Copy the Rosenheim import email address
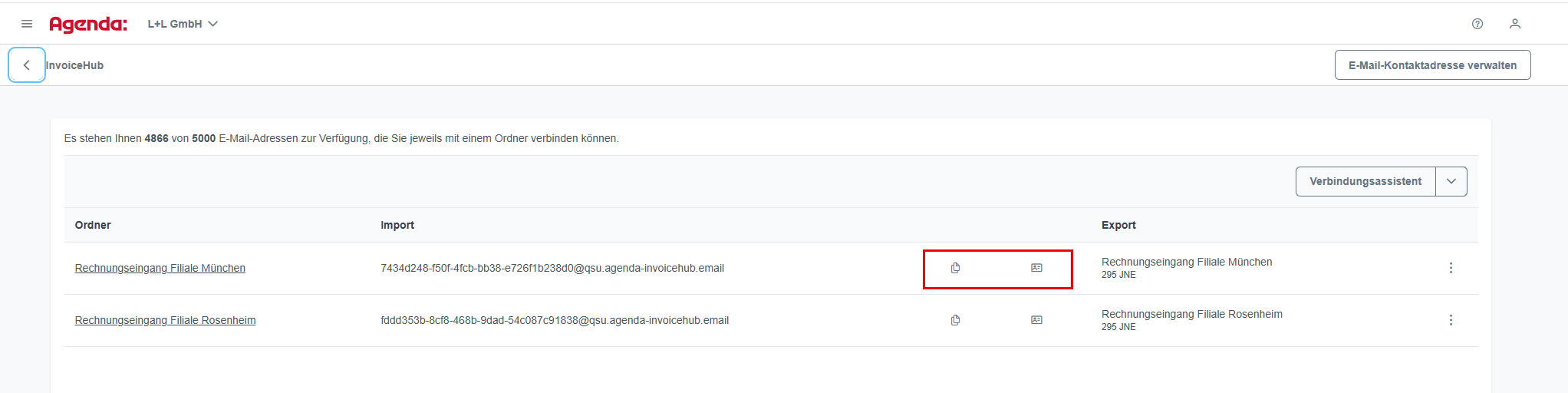The height and width of the screenshot is (393, 1568). (x=955, y=320)
